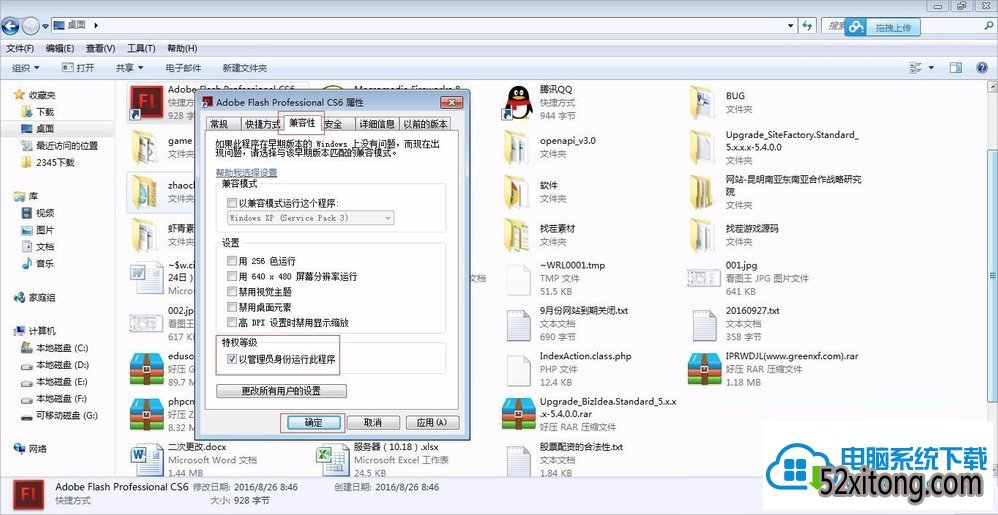Open the 查看(V) menu
Screen dimensions: 998x515
coord(101,48)
